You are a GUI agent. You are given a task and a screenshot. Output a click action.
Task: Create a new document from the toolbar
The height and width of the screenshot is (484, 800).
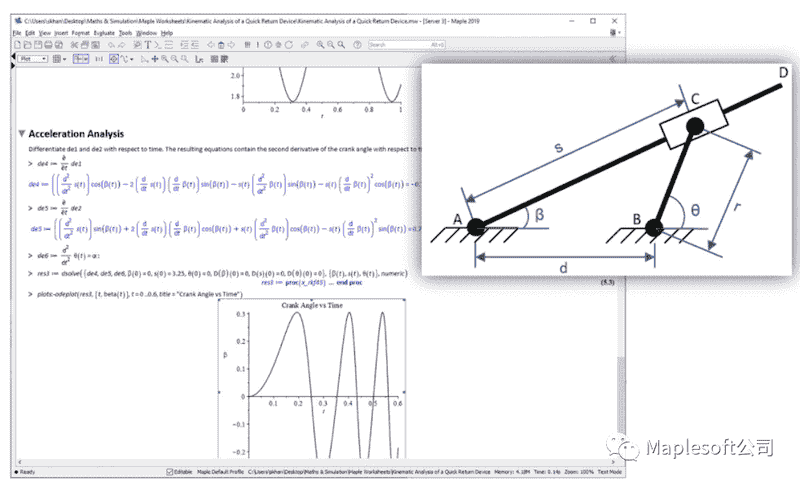pyautogui.click(x=17, y=45)
